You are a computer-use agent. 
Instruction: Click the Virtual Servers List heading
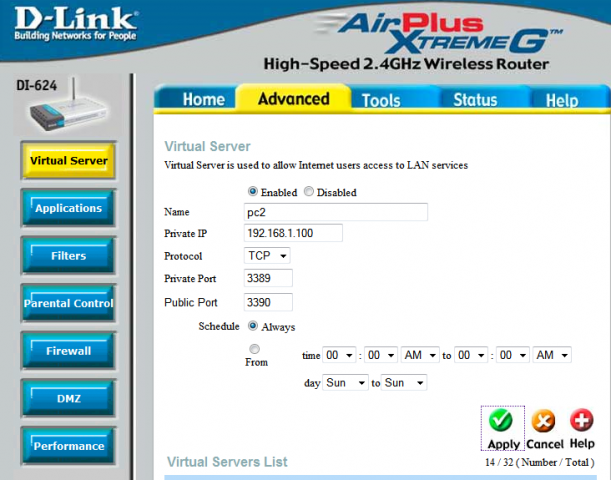point(227,462)
